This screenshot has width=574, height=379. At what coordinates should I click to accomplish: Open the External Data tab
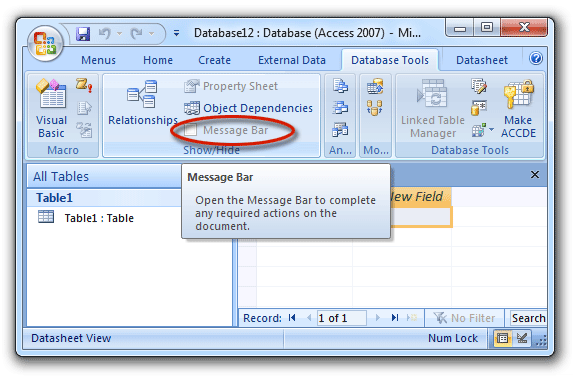coord(292,60)
